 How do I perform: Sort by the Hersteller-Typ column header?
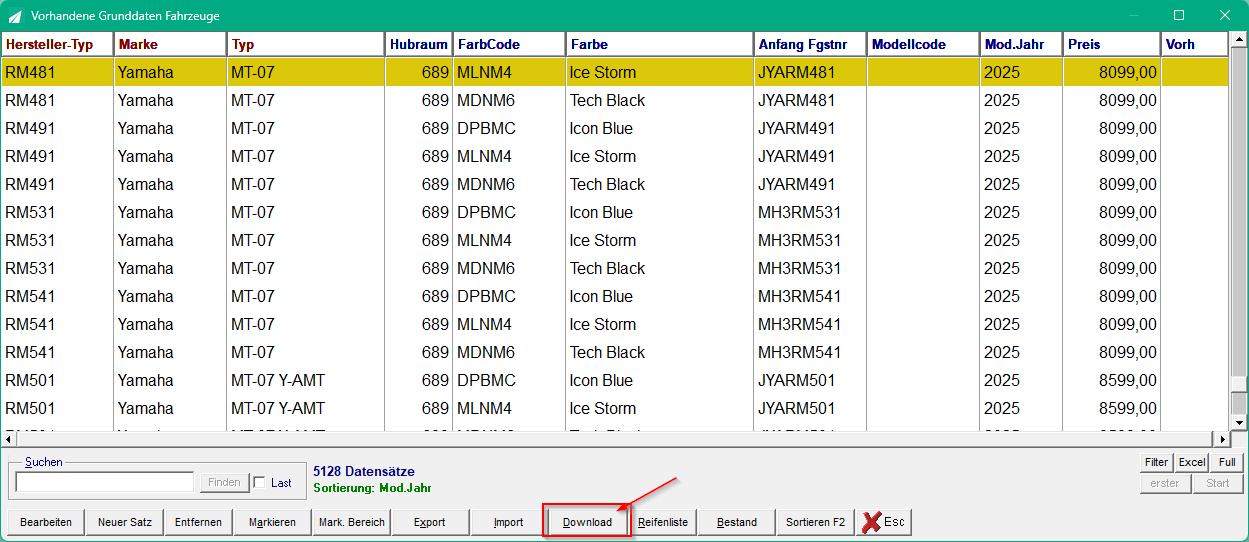pos(57,44)
